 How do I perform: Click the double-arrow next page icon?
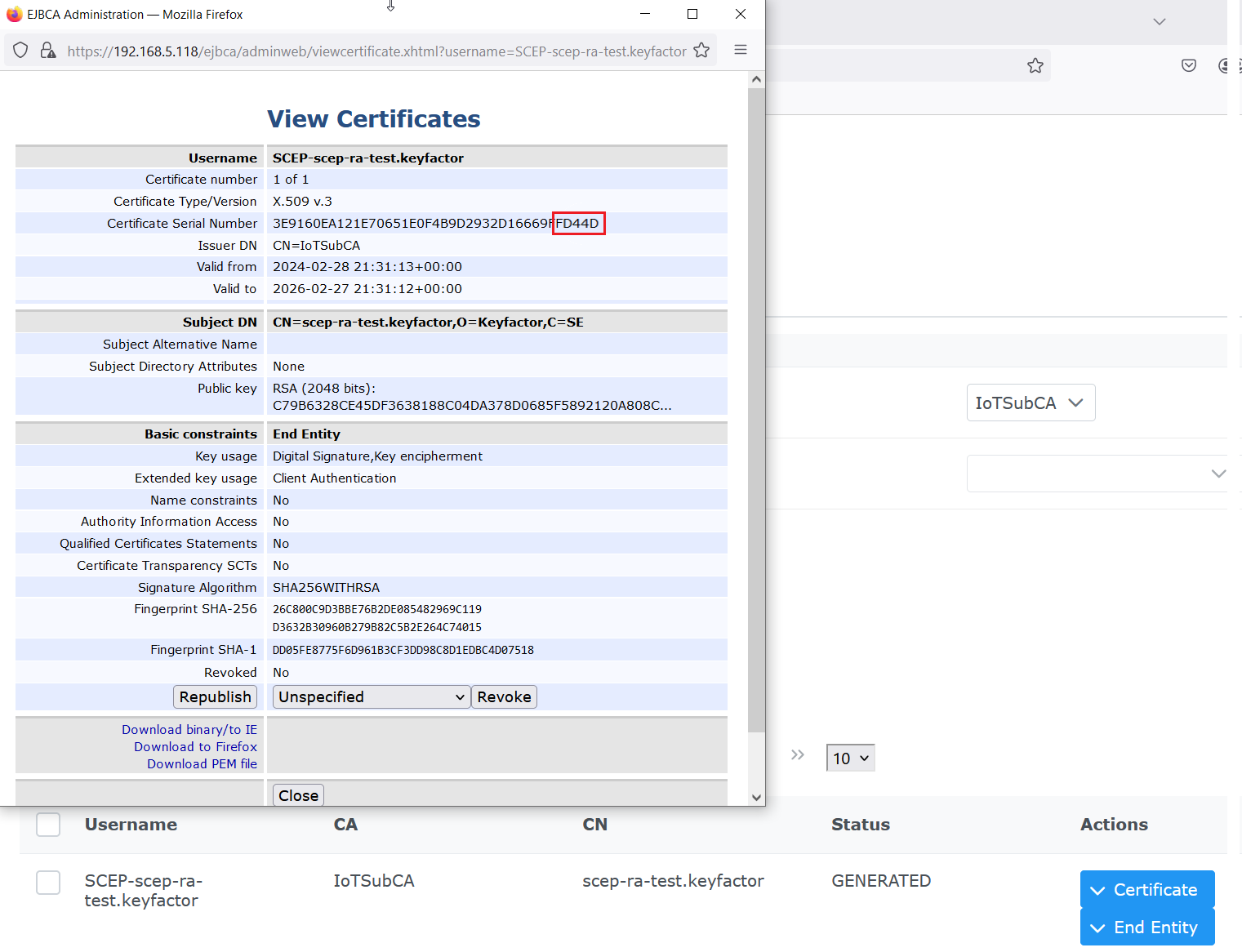[x=798, y=755]
